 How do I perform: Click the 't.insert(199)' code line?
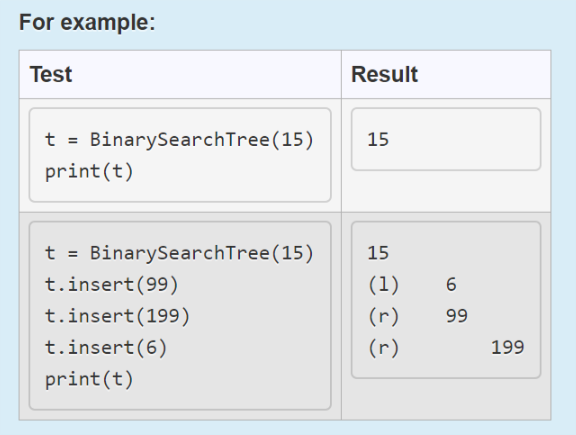(117, 316)
